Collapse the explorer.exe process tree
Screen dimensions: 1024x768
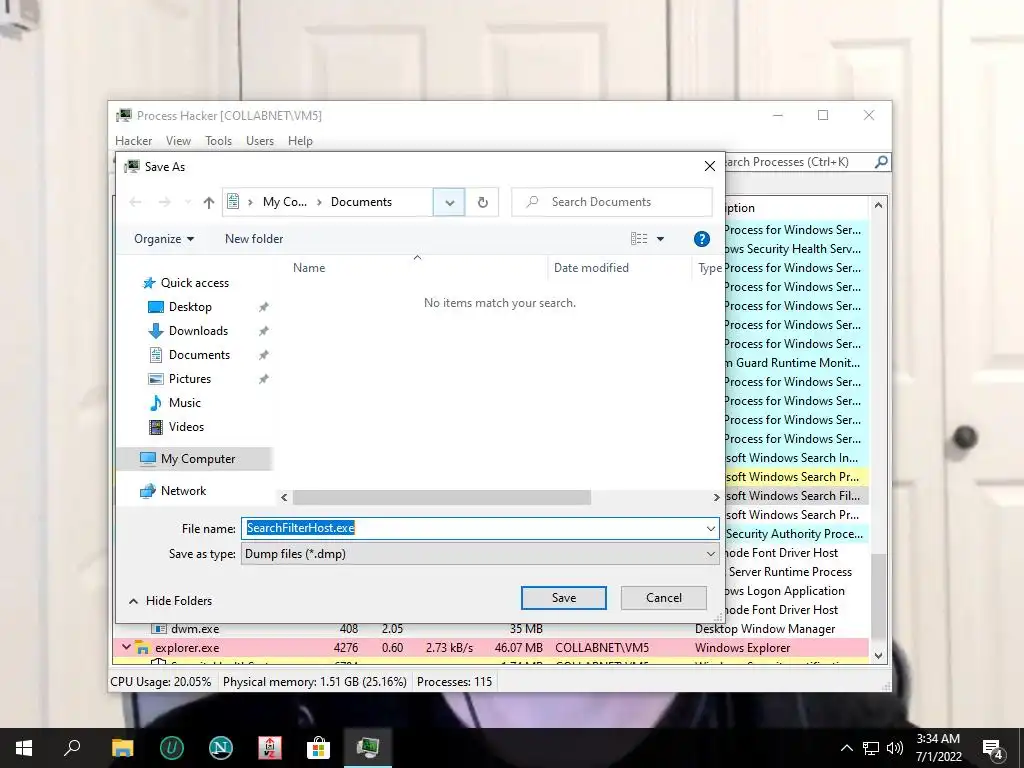click(126, 648)
